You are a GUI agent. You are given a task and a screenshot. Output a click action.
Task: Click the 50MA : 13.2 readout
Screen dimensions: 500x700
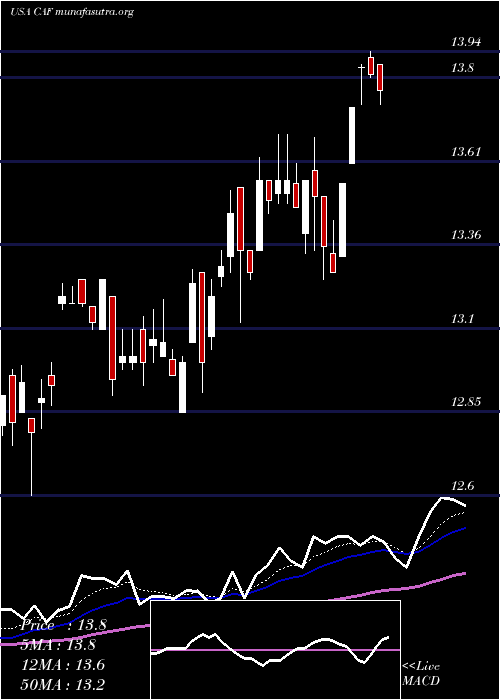pos(63,684)
